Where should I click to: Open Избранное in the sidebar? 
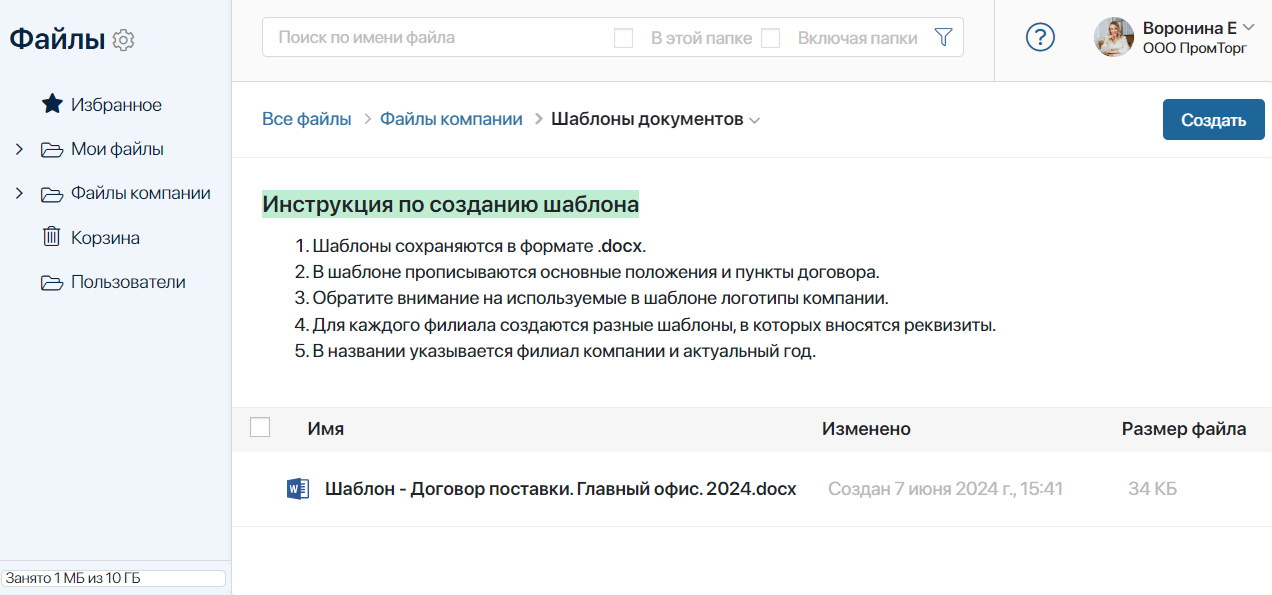point(116,105)
